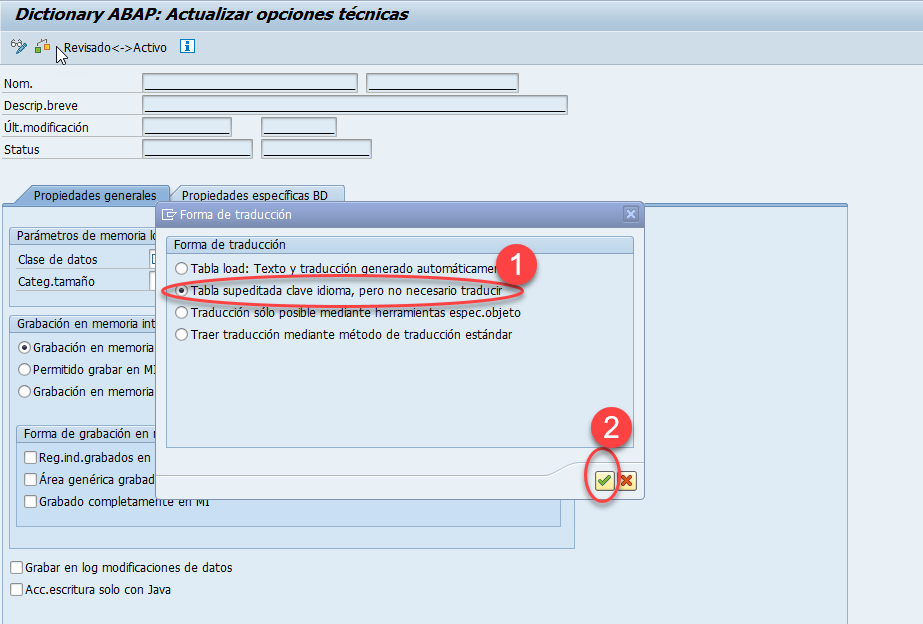This screenshot has width=923, height=624.
Task: Click the second Últ.modificación field
Action: [299, 127]
